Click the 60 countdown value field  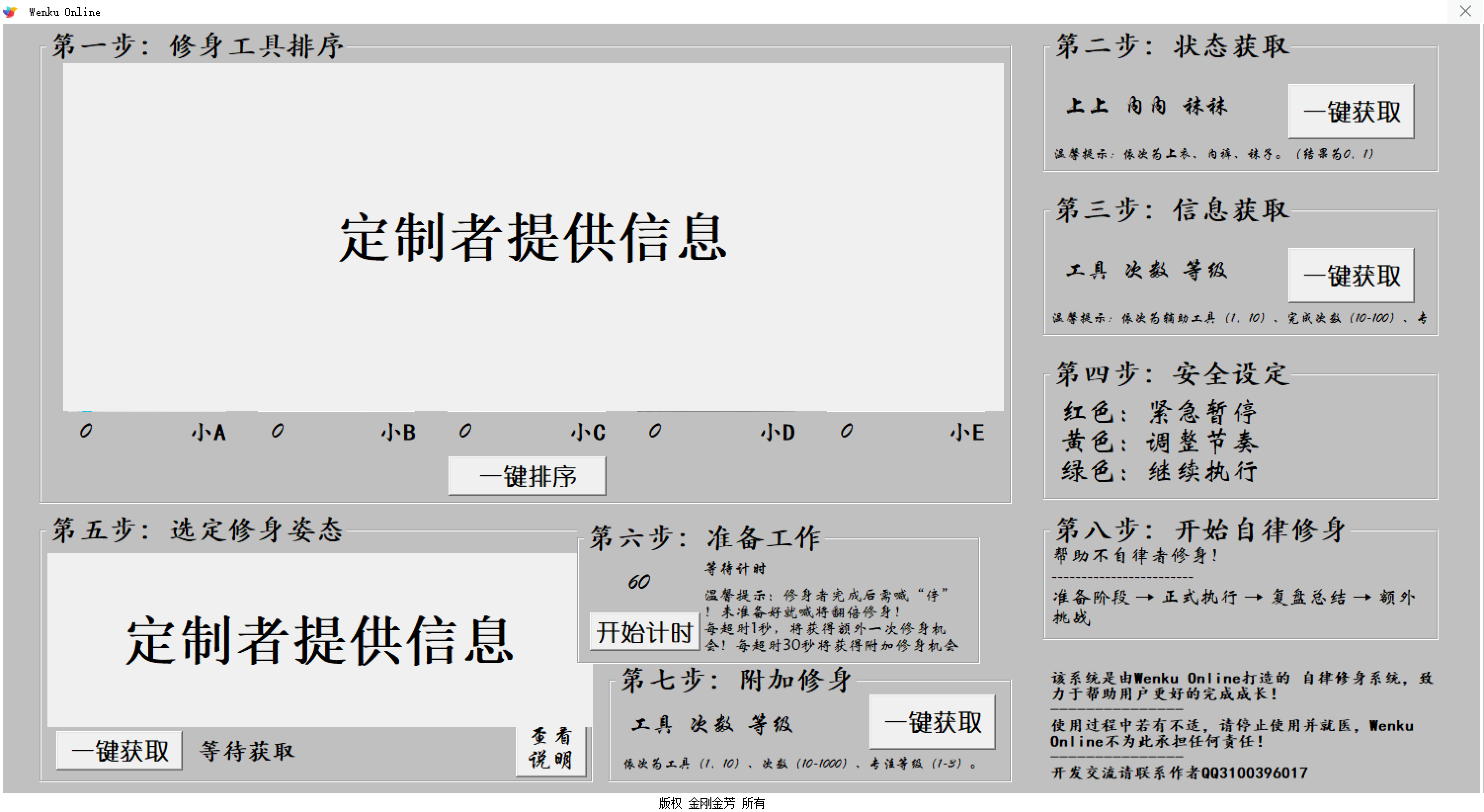[x=638, y=582]
